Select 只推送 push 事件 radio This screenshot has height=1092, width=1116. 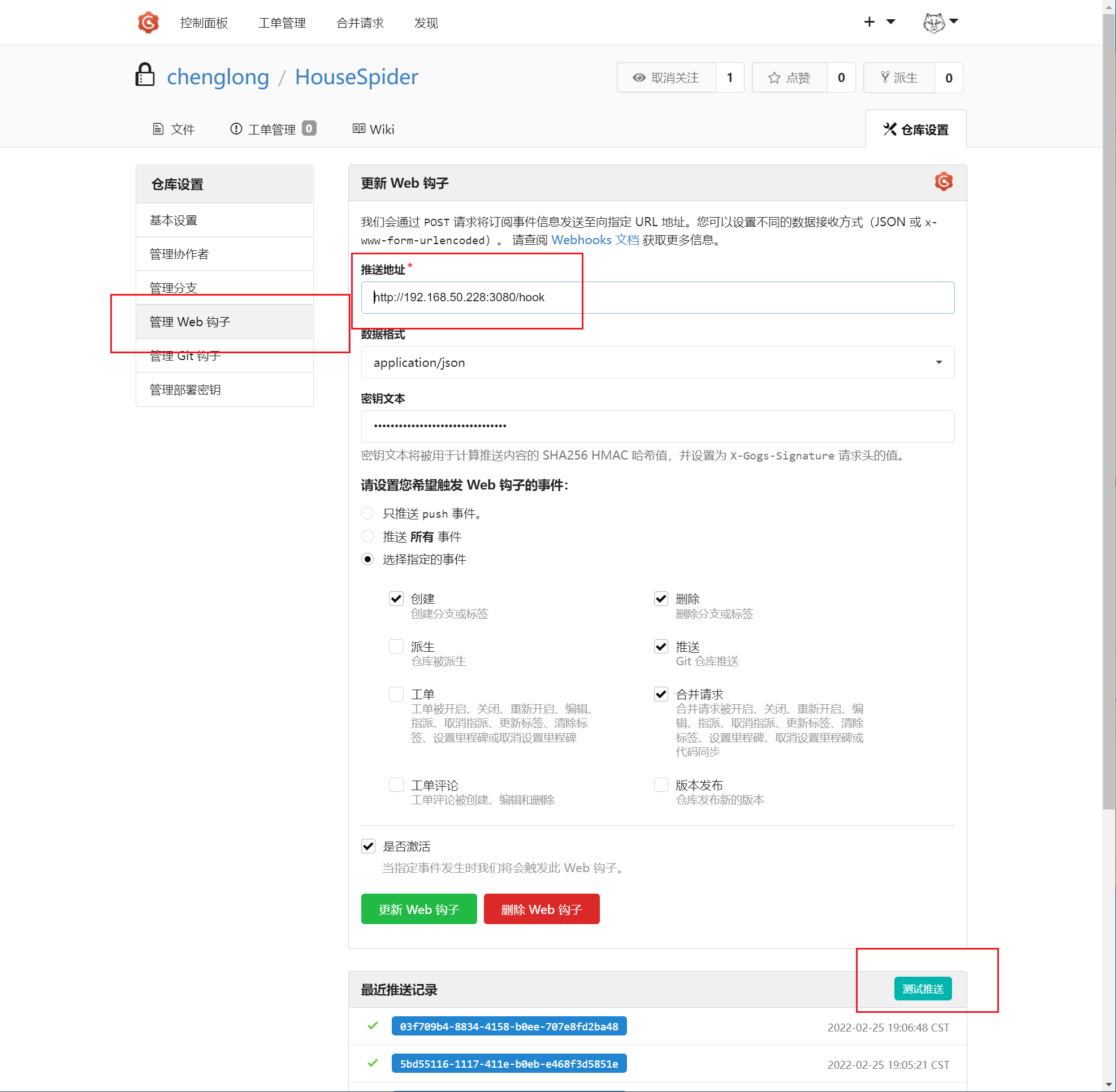[368, 513]
